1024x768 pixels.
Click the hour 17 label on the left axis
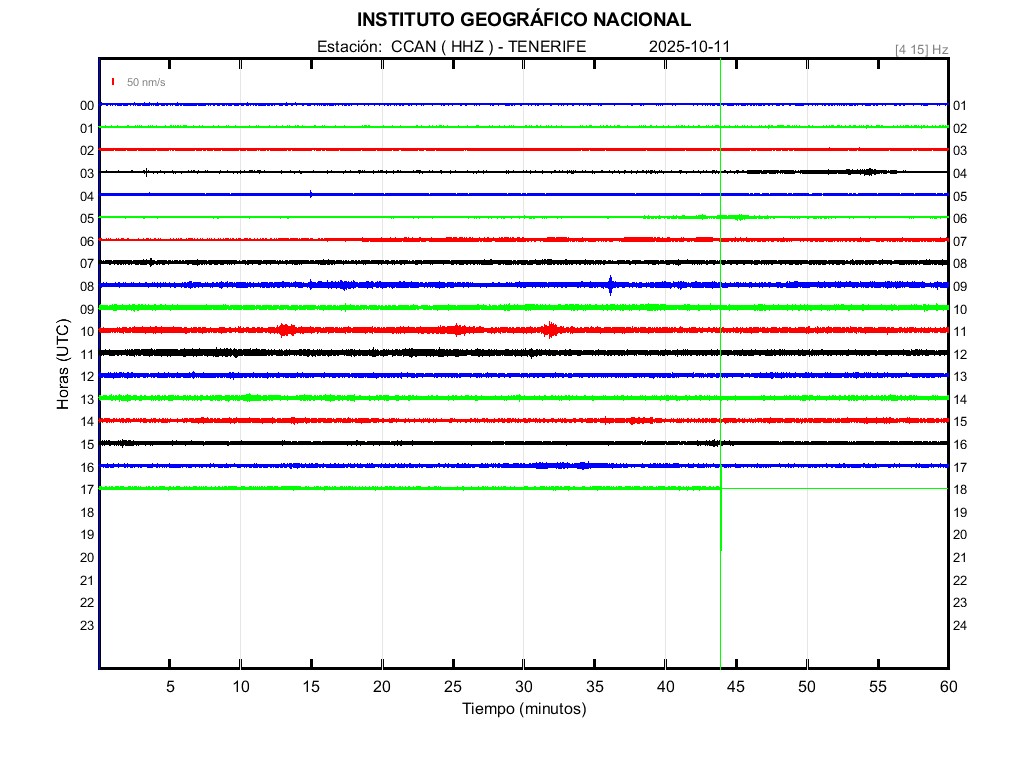tap(87, 489)
